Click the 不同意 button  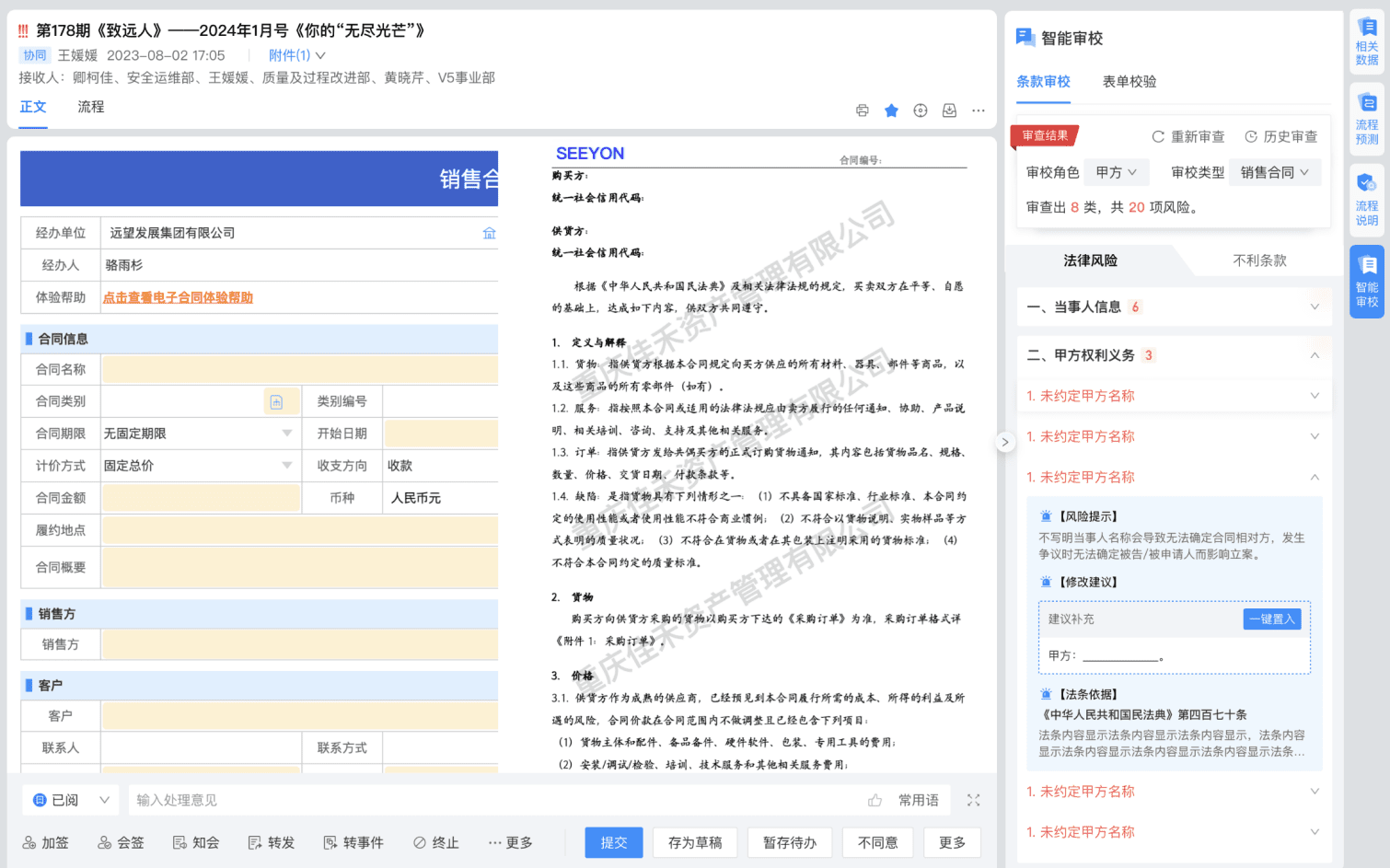click(x=877, y=842)
